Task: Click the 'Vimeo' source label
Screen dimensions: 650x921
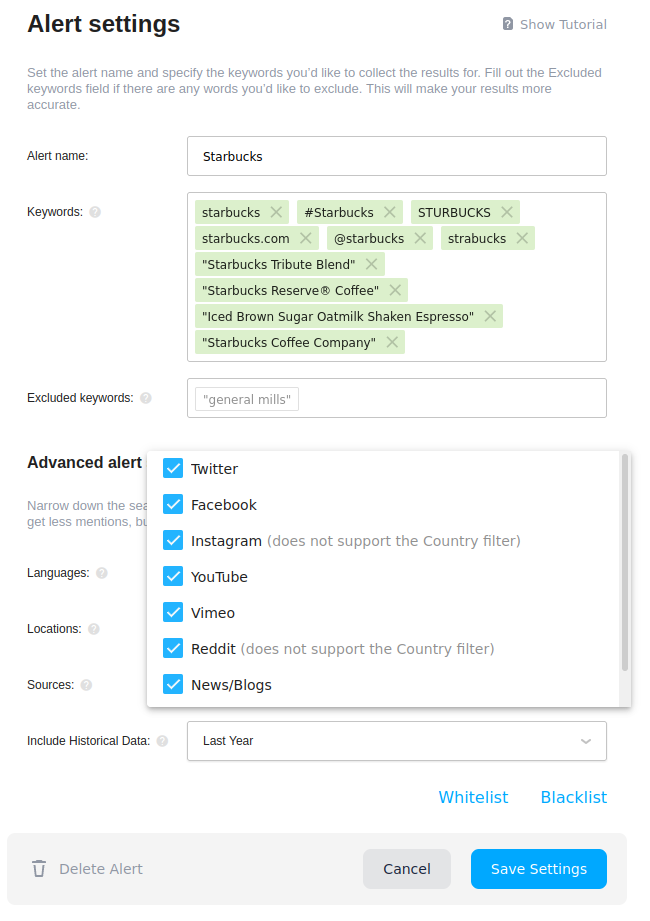Action: point(213,613)
